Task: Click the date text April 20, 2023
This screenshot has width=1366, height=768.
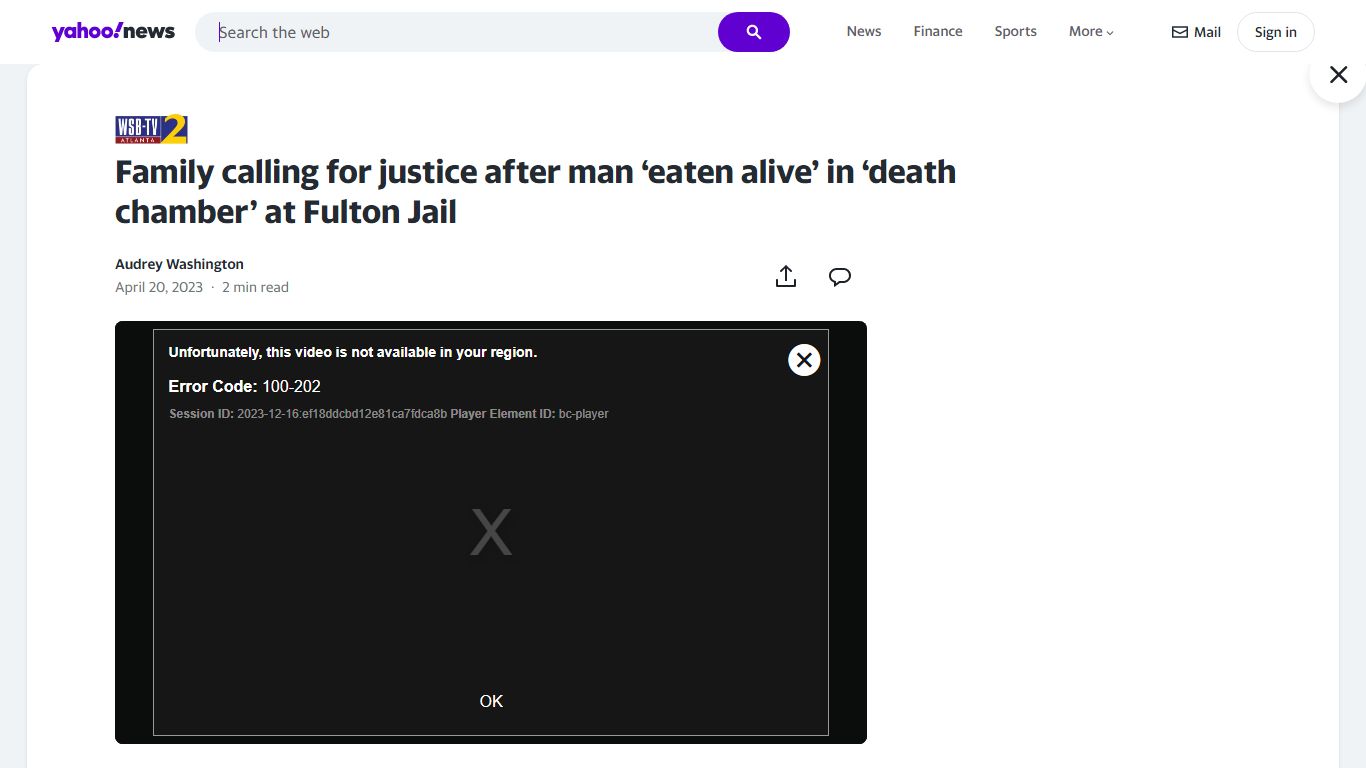Action: coord(159,287)
